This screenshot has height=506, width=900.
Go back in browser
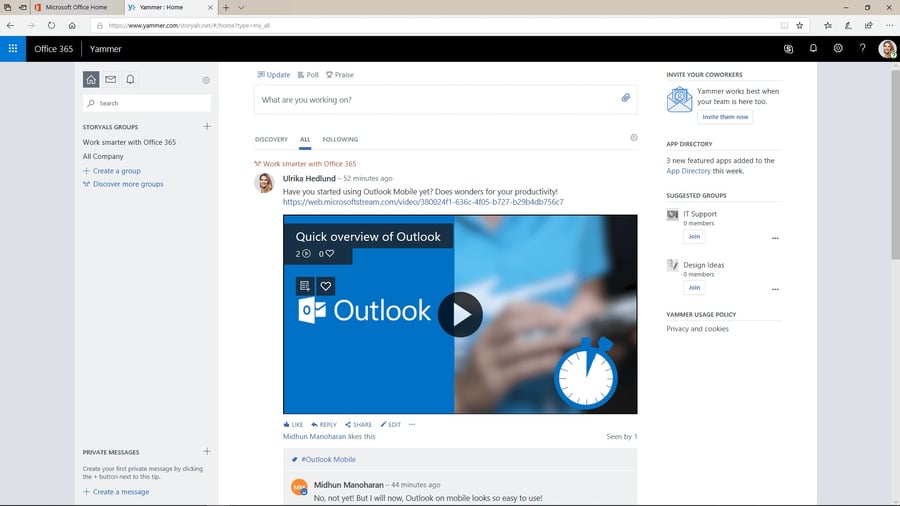[x=10, y=25]
